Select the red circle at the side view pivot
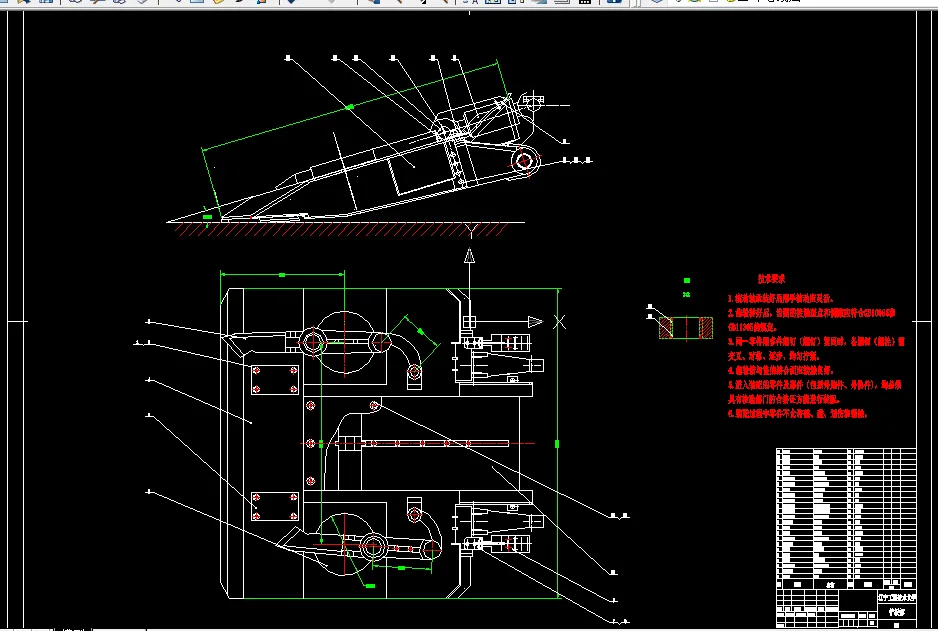Viewport: 938px width, 631px height. [x=525, y=160]
